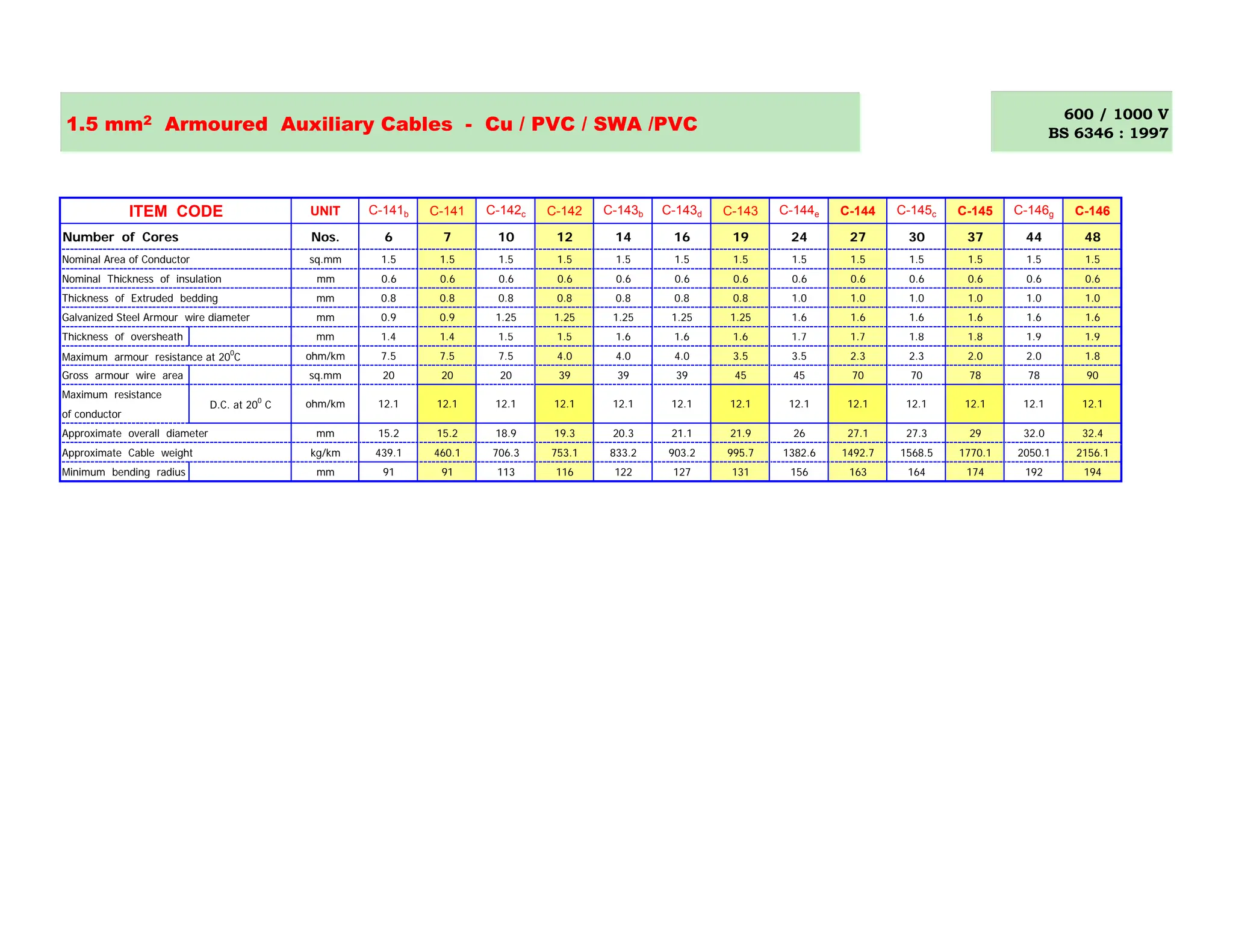The image size is (1233, 952).
Task: Select bold C-145 column header
Action: tap(975, 211)
